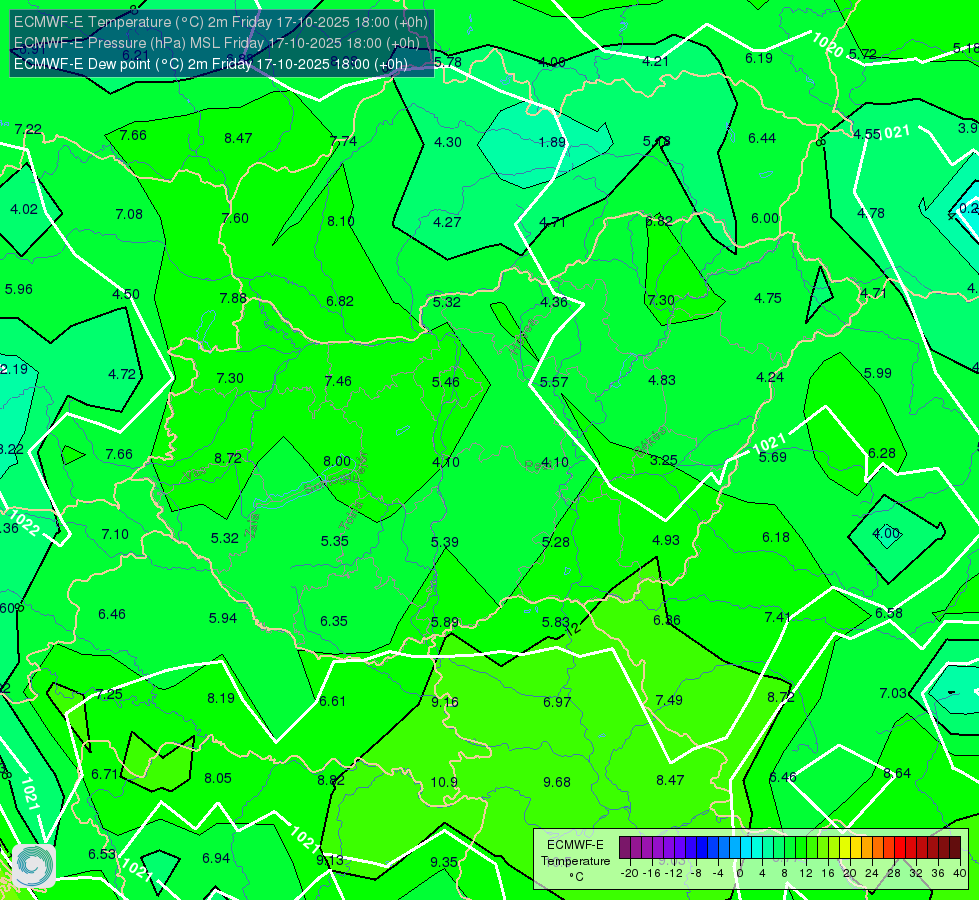
Task: Click the 4.27 temperature value
Action: [x=447, y=222]
